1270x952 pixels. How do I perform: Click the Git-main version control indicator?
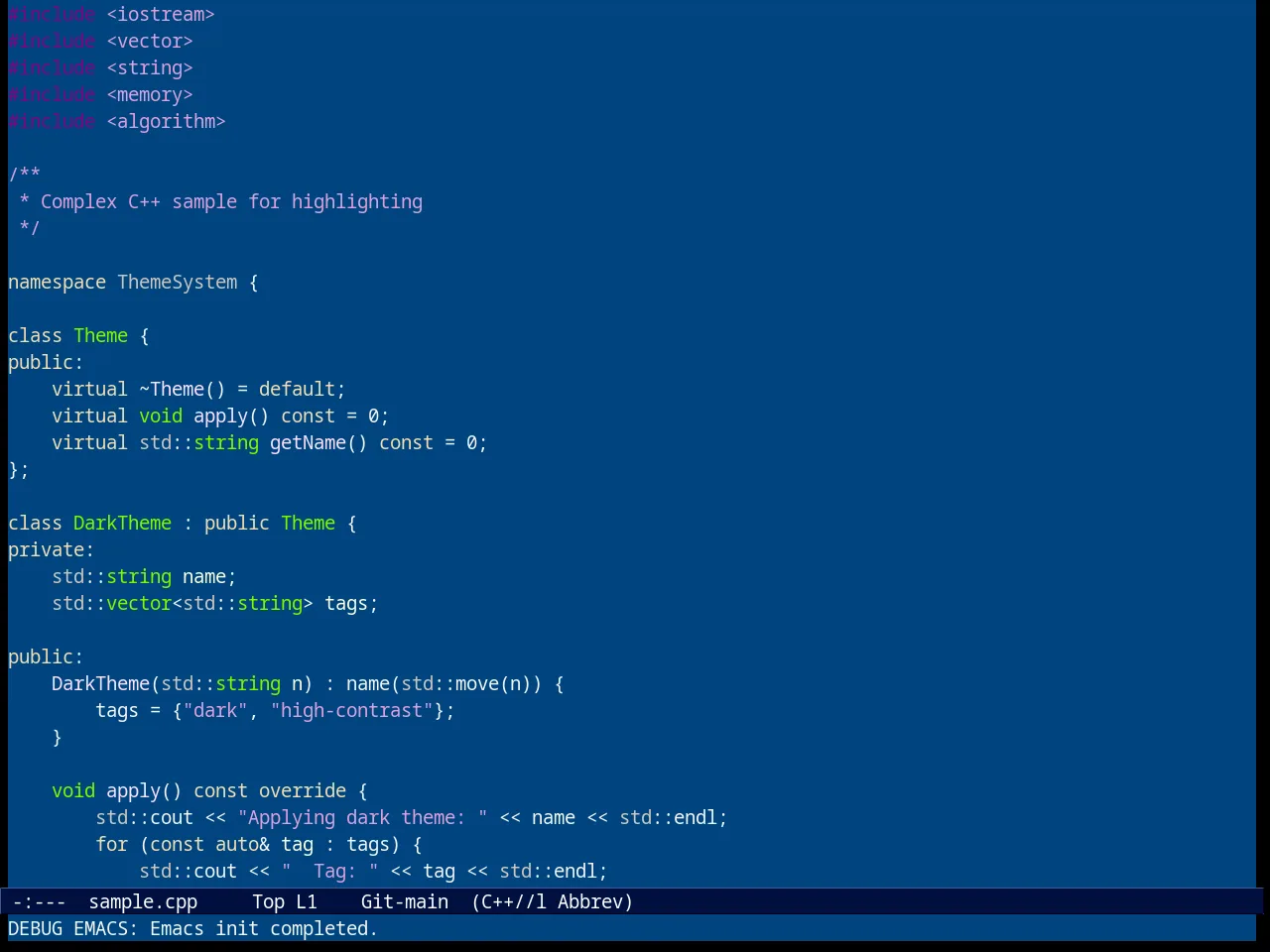[x=405, y=901]
